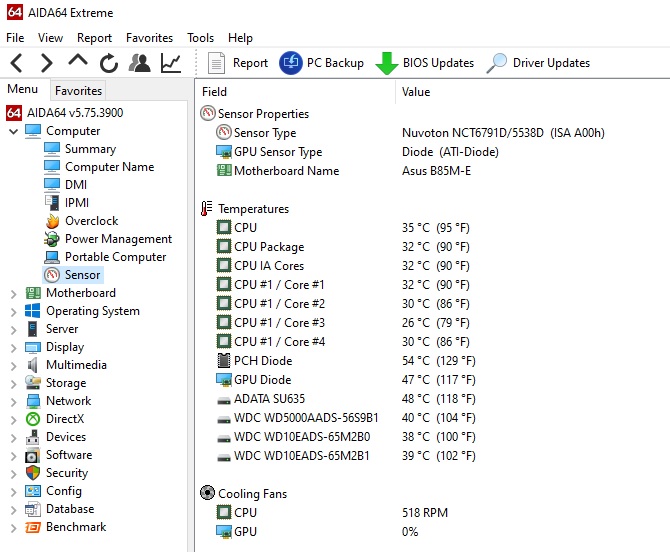Click the Devices tree icon
Image resolution: width=670 pixels, height=552 pixels.
pyautogui.click(x=33, y=437)
